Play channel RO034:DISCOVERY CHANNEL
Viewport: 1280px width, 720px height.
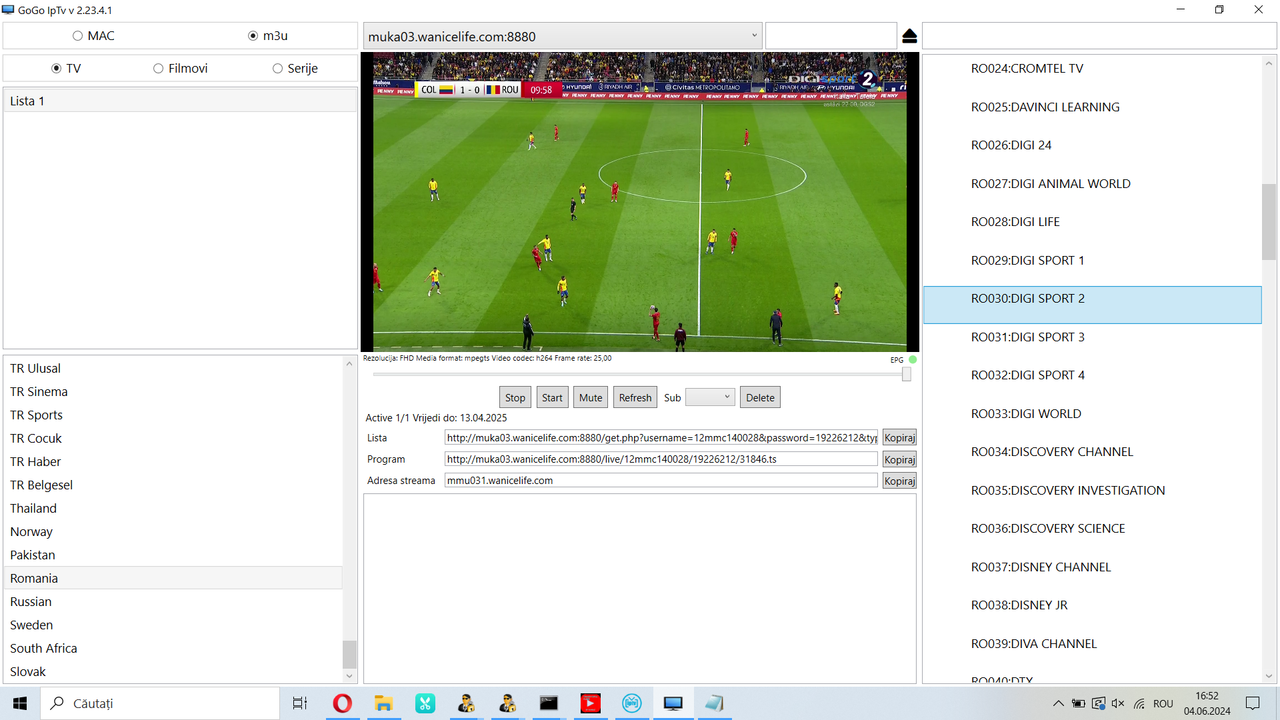1092,452
